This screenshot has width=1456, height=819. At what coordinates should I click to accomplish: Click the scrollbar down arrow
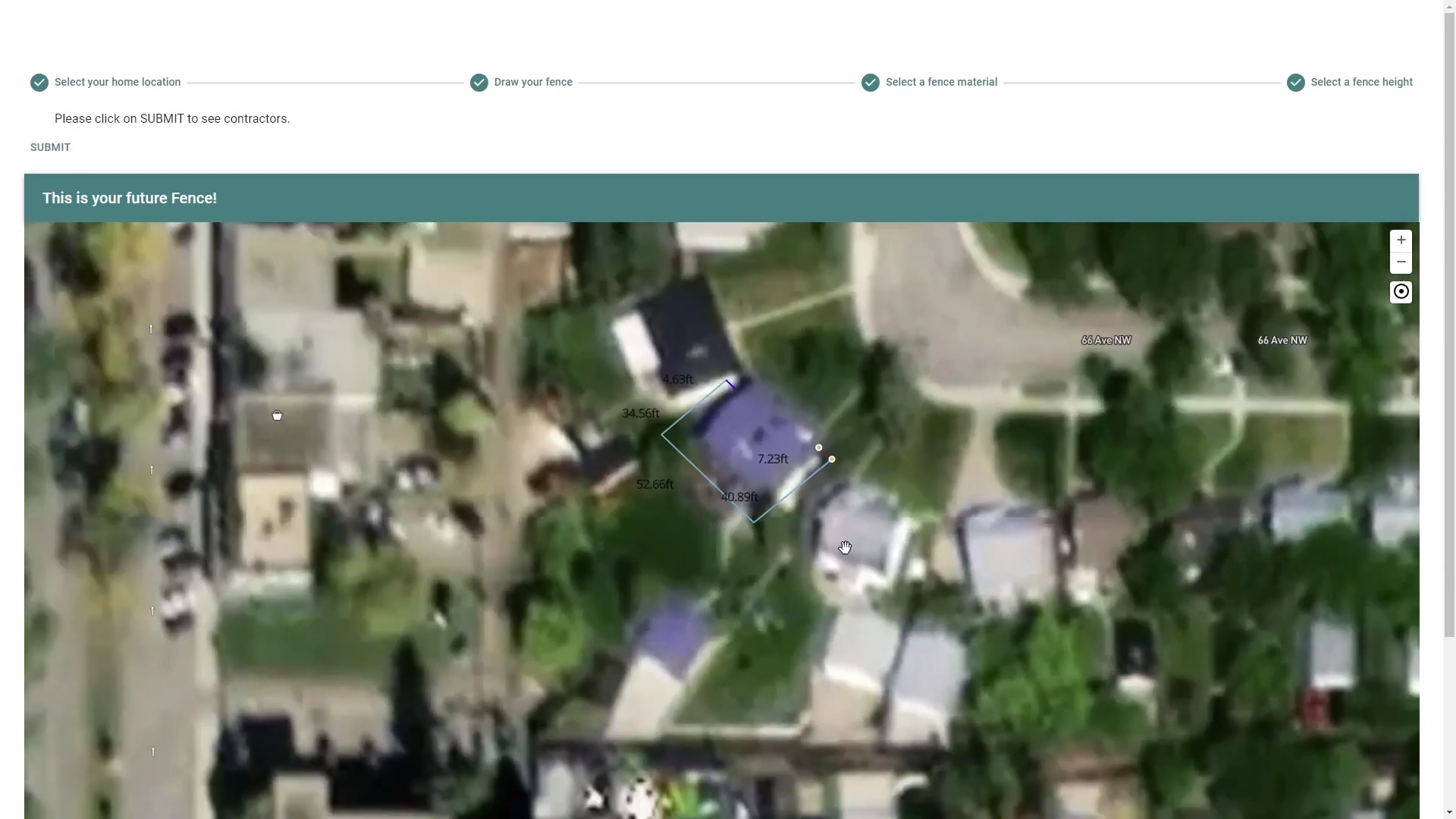[x=1449, y=812]
